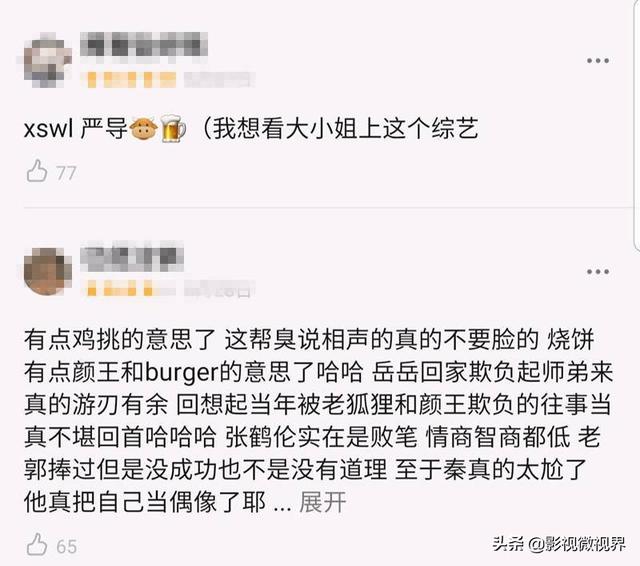Expand the truncated comment via 展开
Viewport: 640px width, 566px height.
(322, 502)
